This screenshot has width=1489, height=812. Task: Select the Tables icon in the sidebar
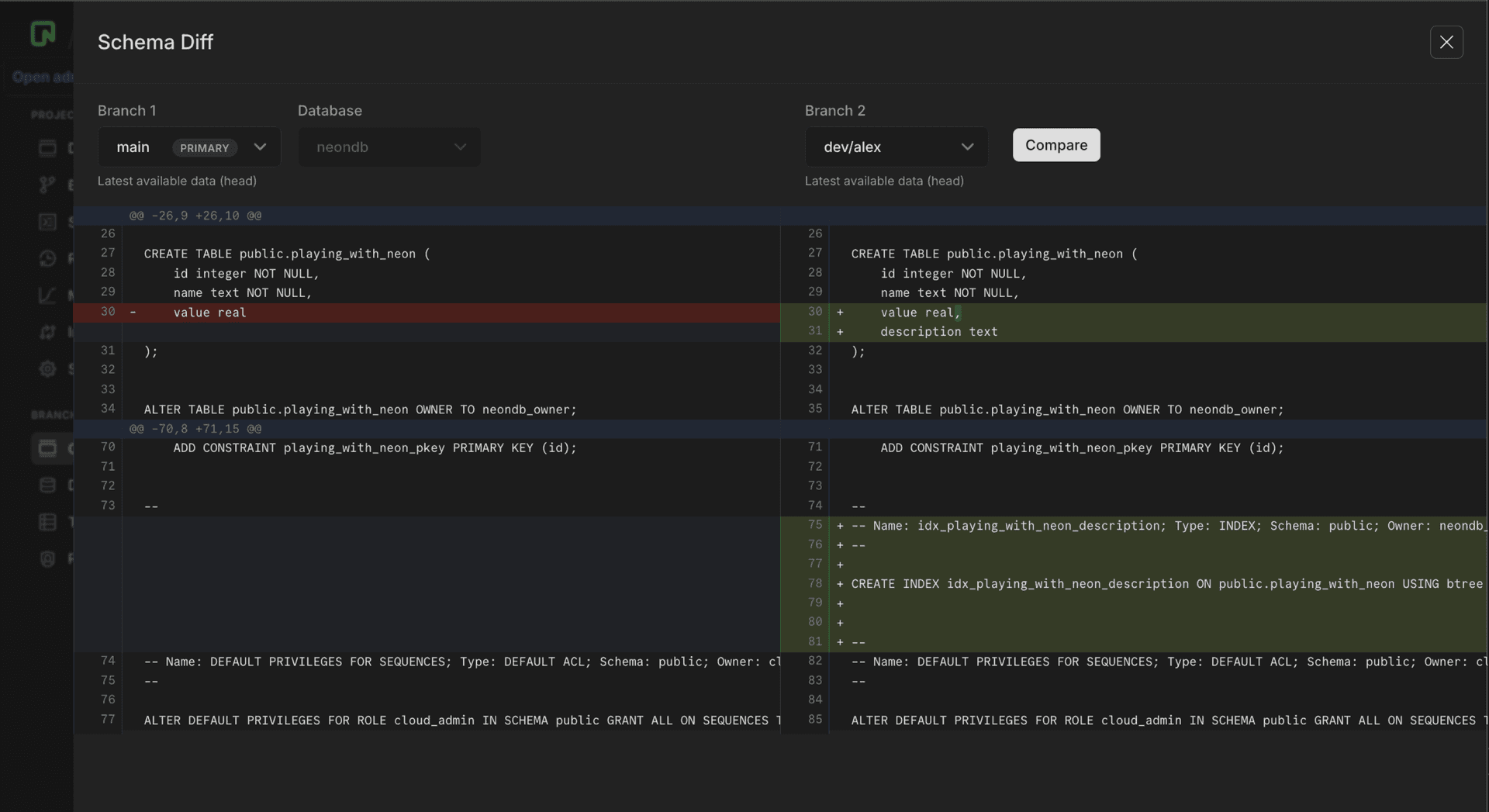pos(48,521)
